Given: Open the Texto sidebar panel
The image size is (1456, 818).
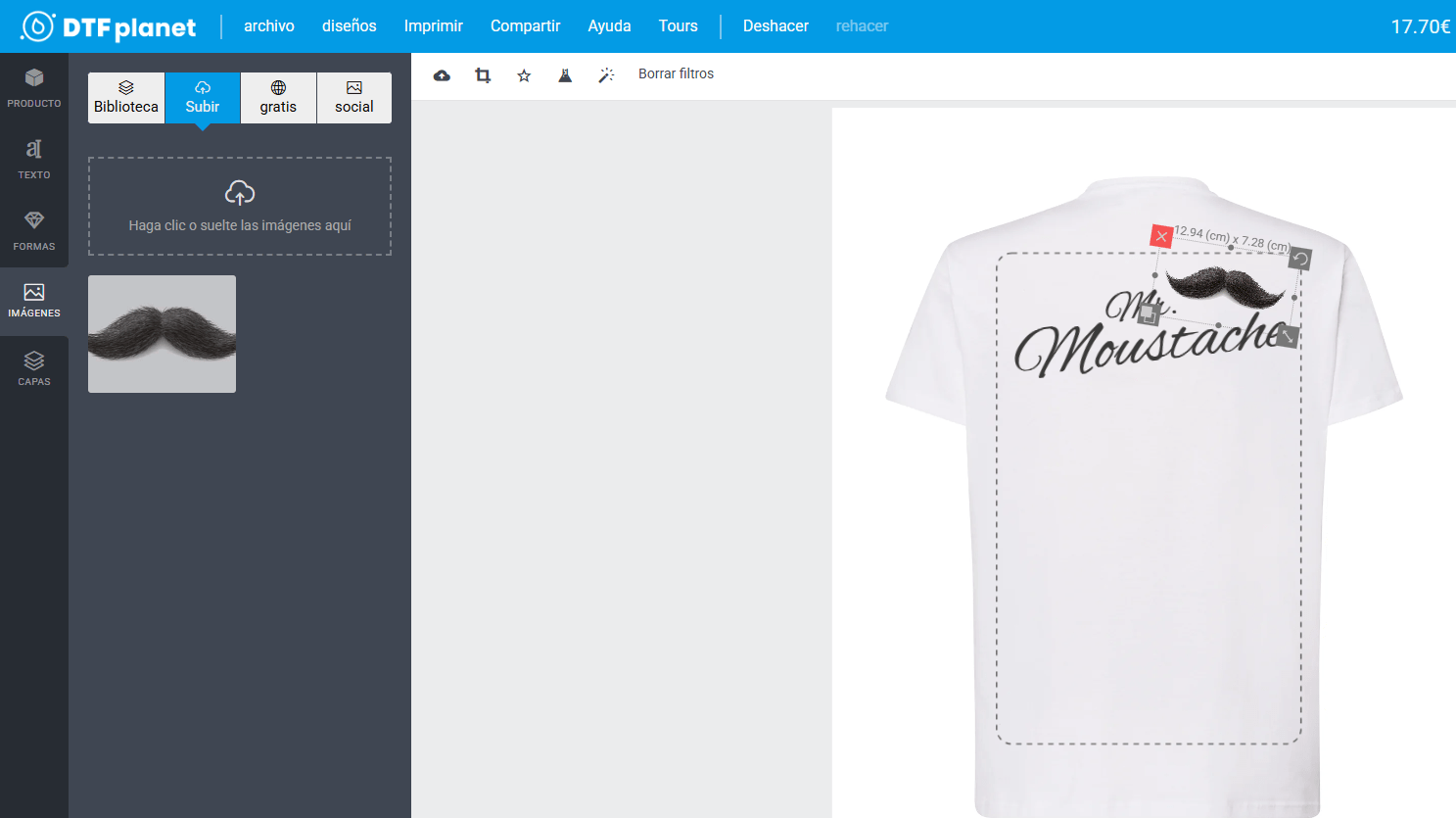Looking at the screenshot, I should coord(34,160).
